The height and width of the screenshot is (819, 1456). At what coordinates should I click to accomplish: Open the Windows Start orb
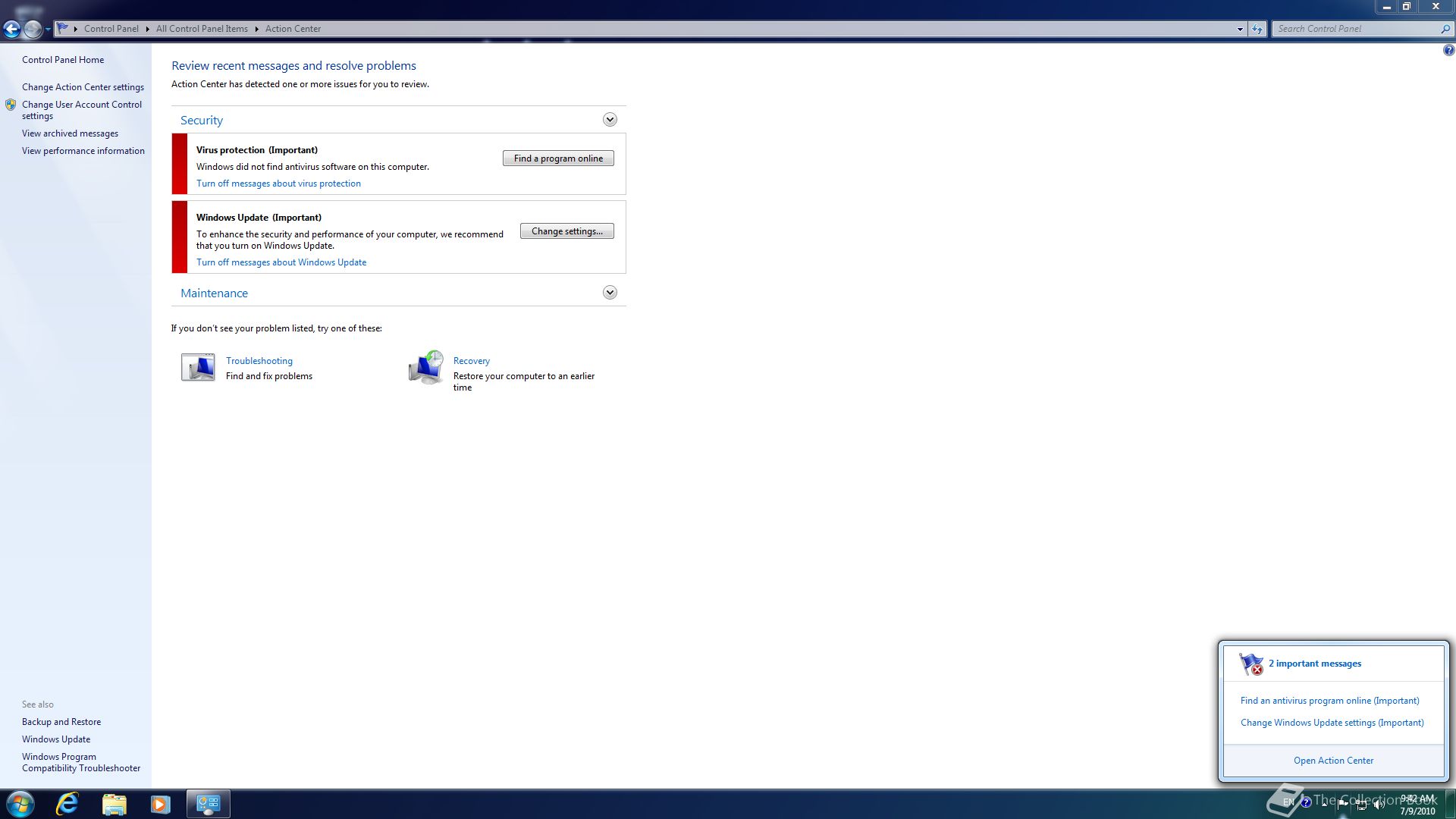point(20,804)
